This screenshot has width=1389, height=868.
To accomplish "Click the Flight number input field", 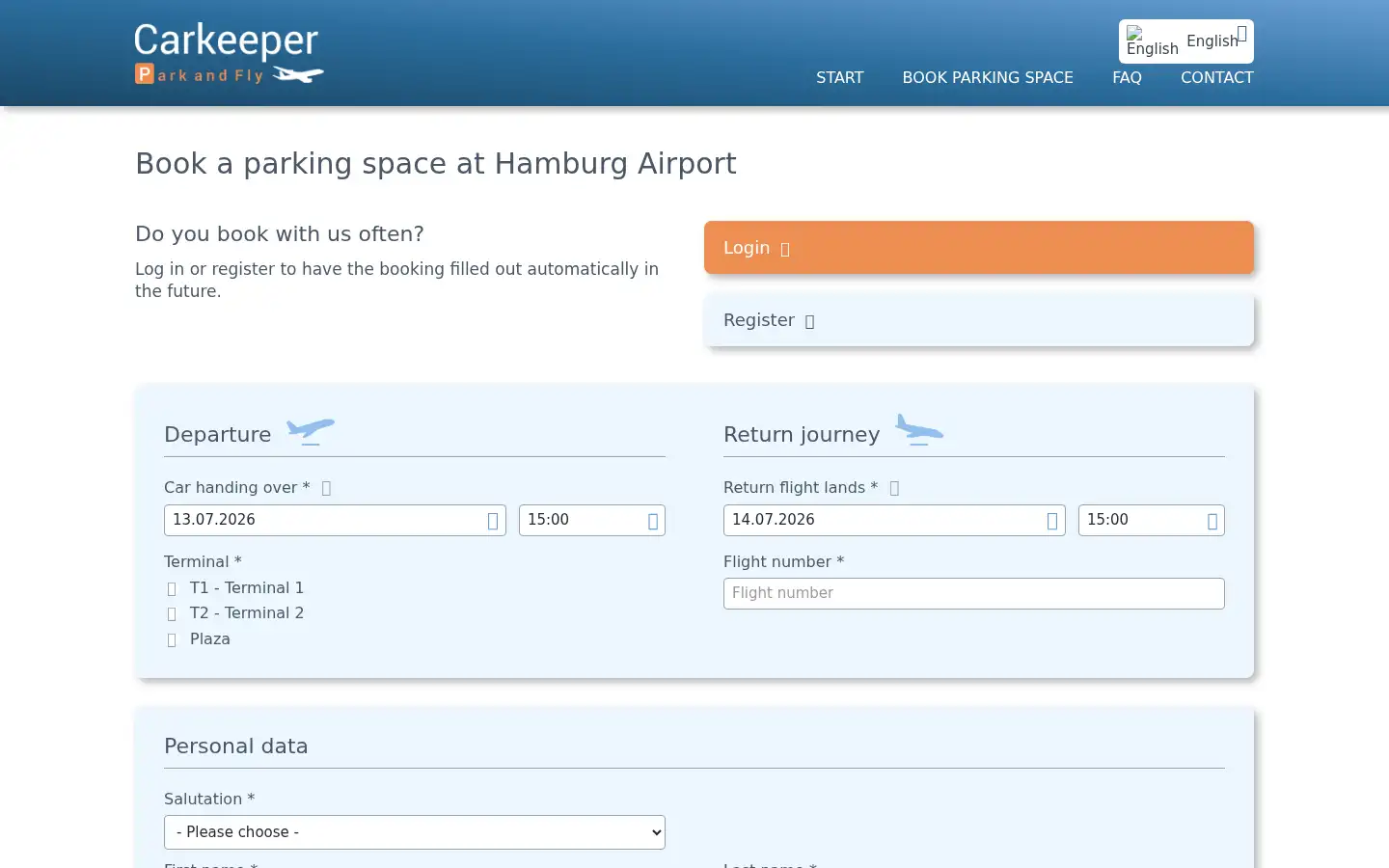I will pyautogui.click(x=974, y=593).
